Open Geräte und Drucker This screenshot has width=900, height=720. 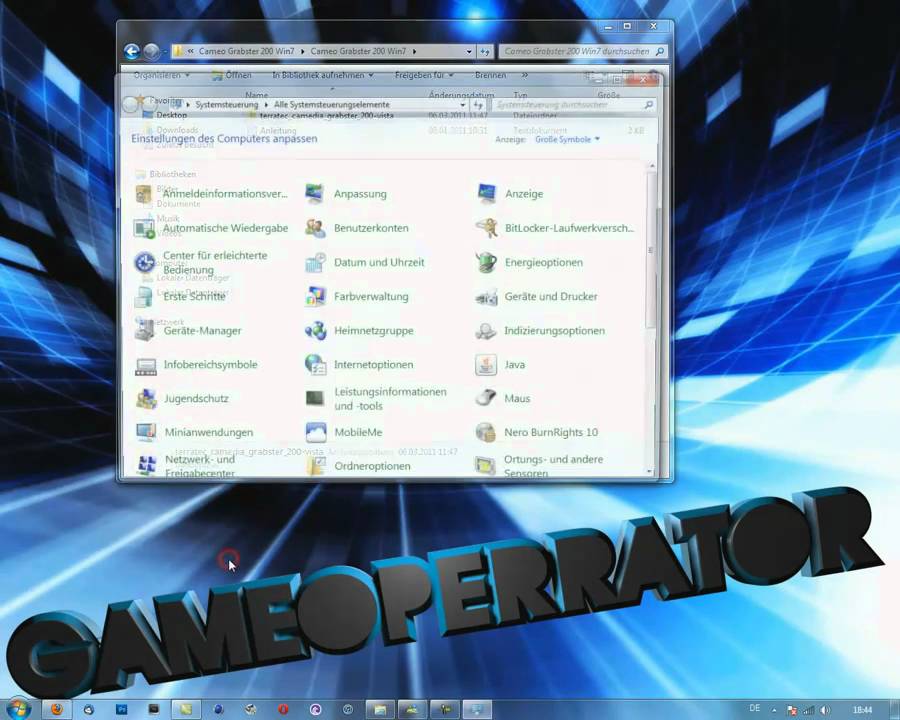point(537,297)
